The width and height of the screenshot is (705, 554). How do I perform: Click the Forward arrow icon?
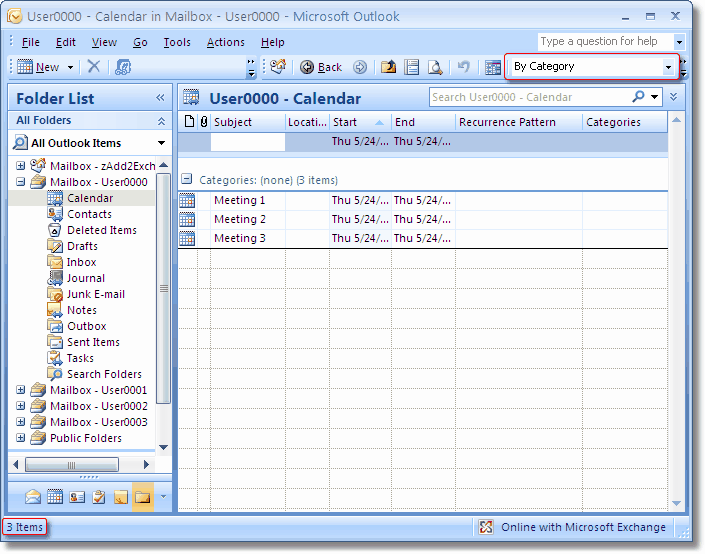[360, 67]
